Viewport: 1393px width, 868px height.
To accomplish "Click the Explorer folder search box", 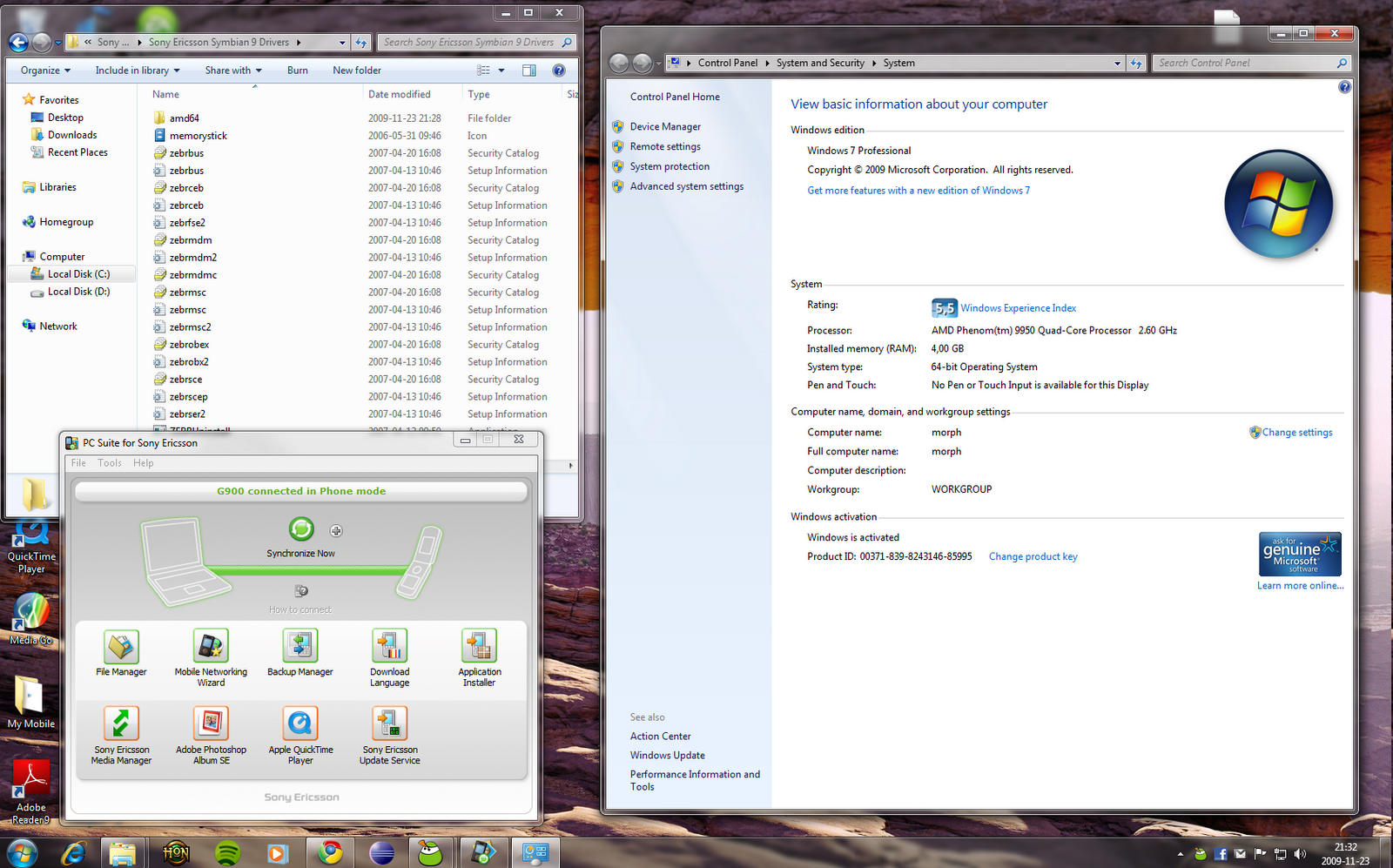I will click(477, 42).
